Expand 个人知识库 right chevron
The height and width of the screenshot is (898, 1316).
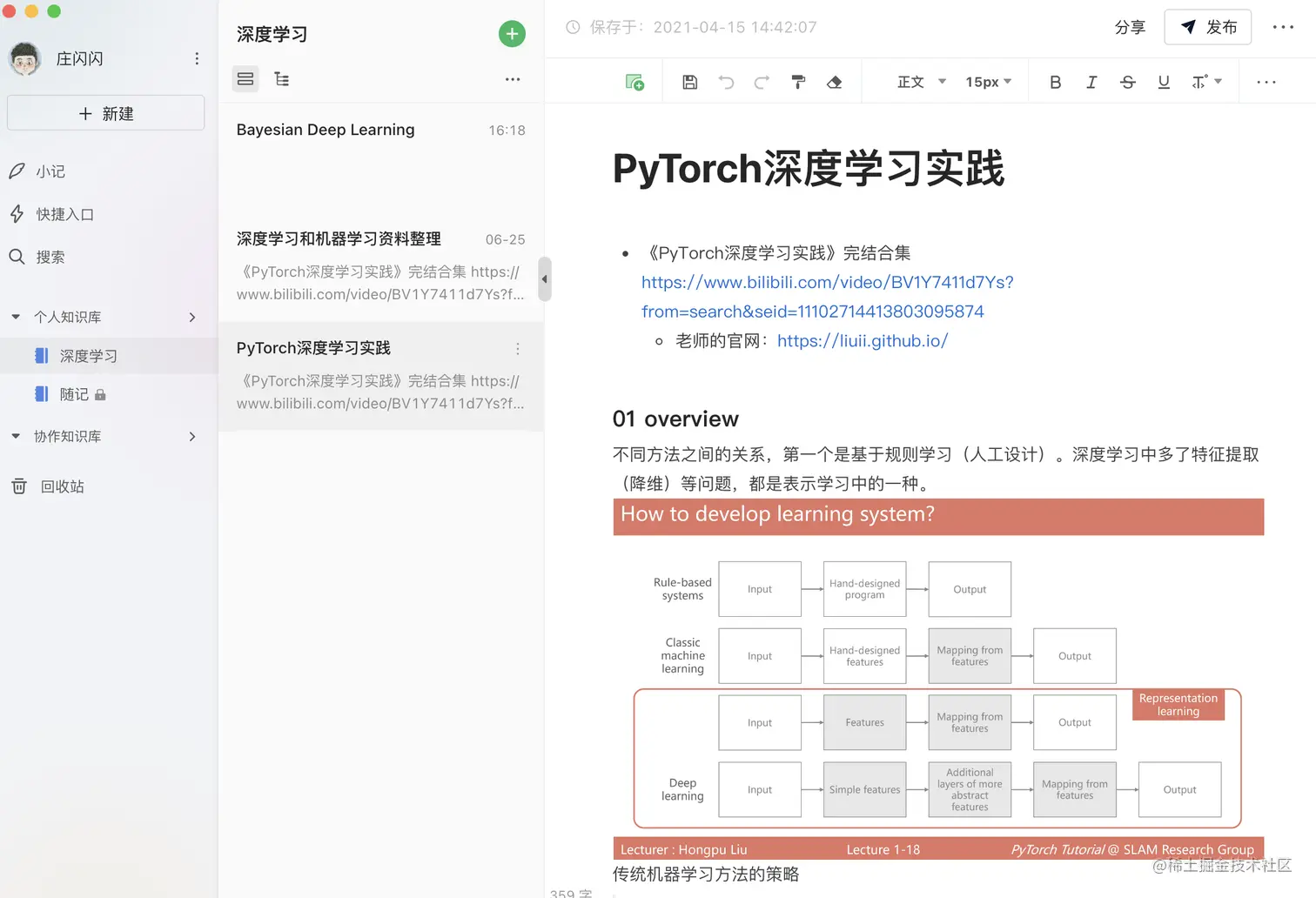tap(192, 317)
